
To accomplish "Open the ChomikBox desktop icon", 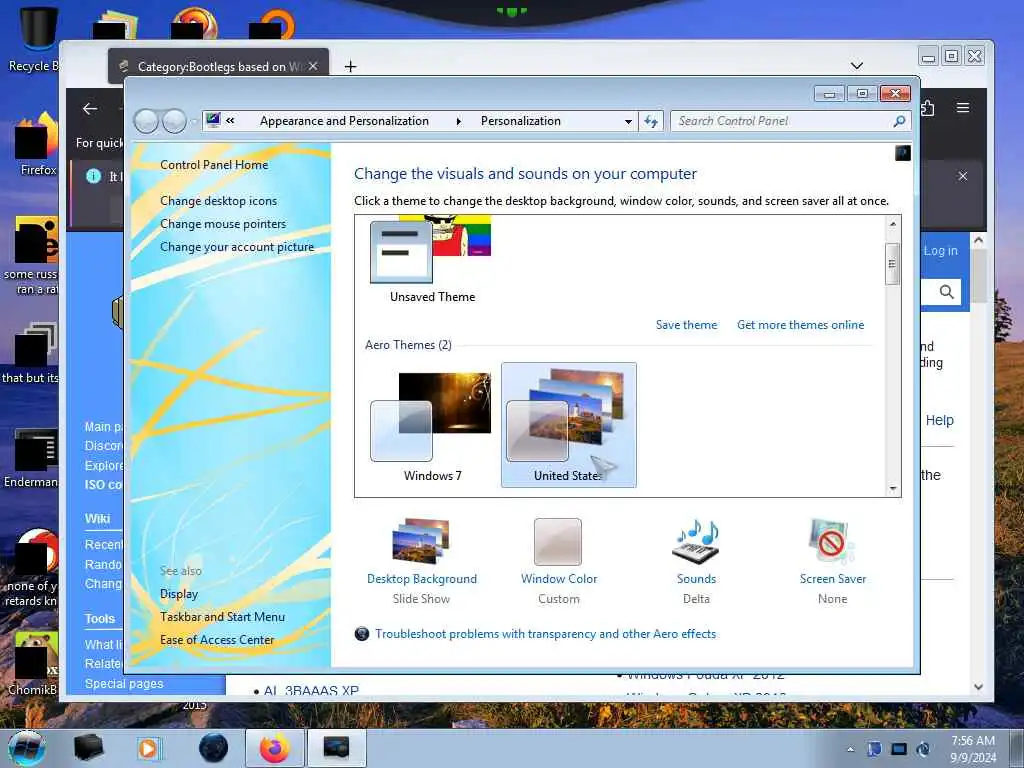I will coord(33,663).
